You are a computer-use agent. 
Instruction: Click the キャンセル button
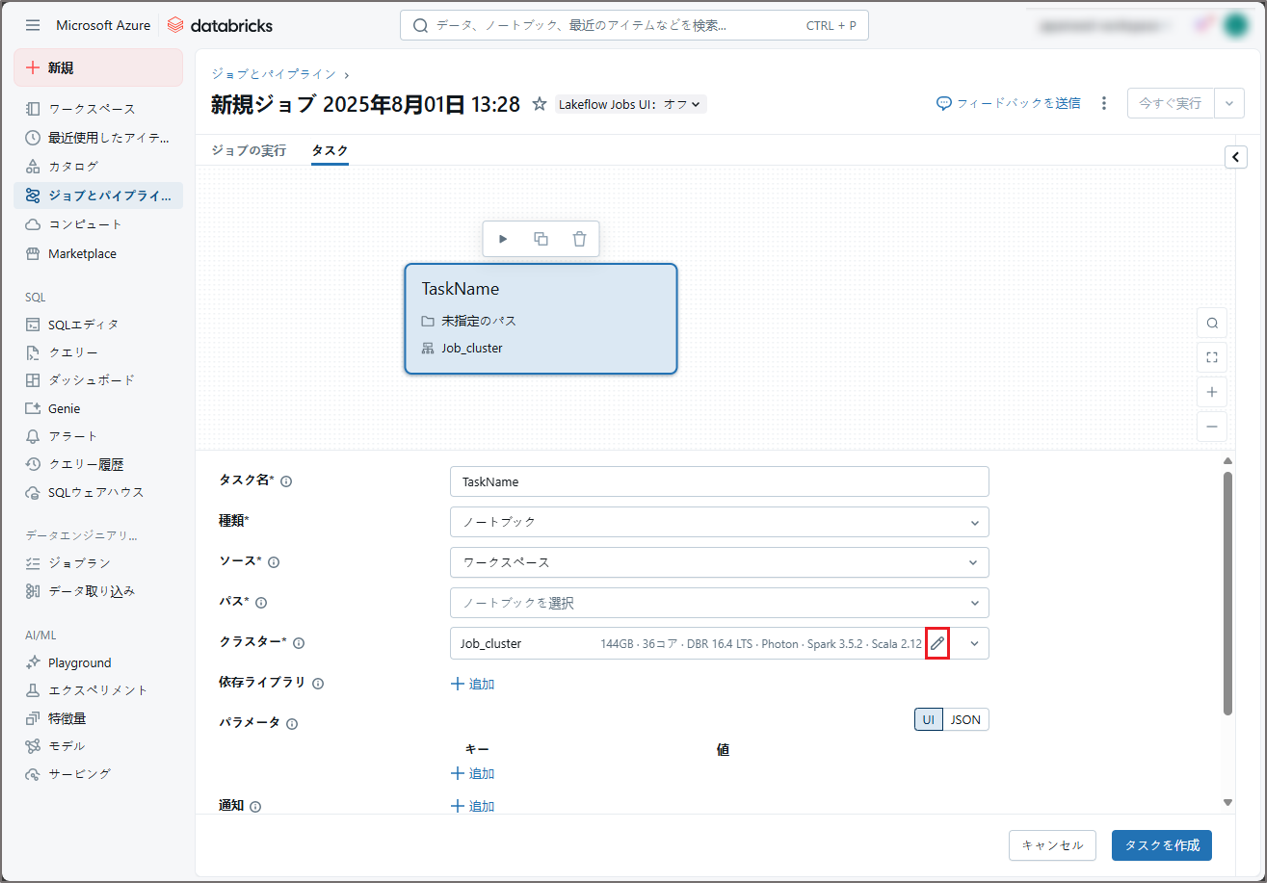1052,845
